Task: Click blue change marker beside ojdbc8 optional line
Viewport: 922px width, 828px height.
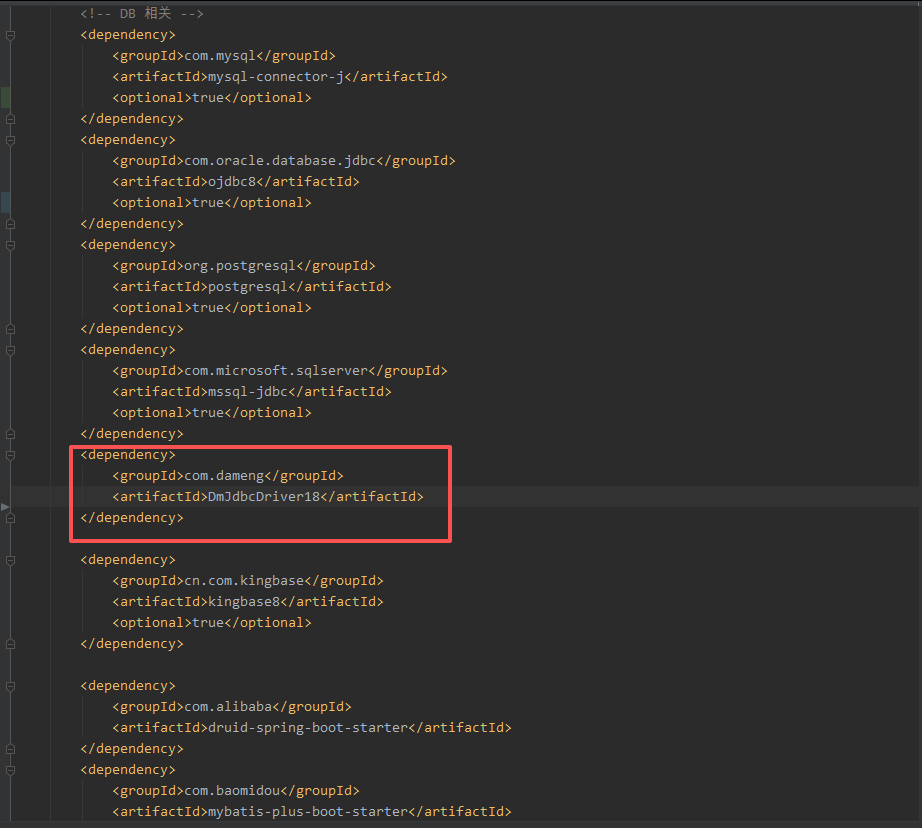Action: click(x=6, y=203)
